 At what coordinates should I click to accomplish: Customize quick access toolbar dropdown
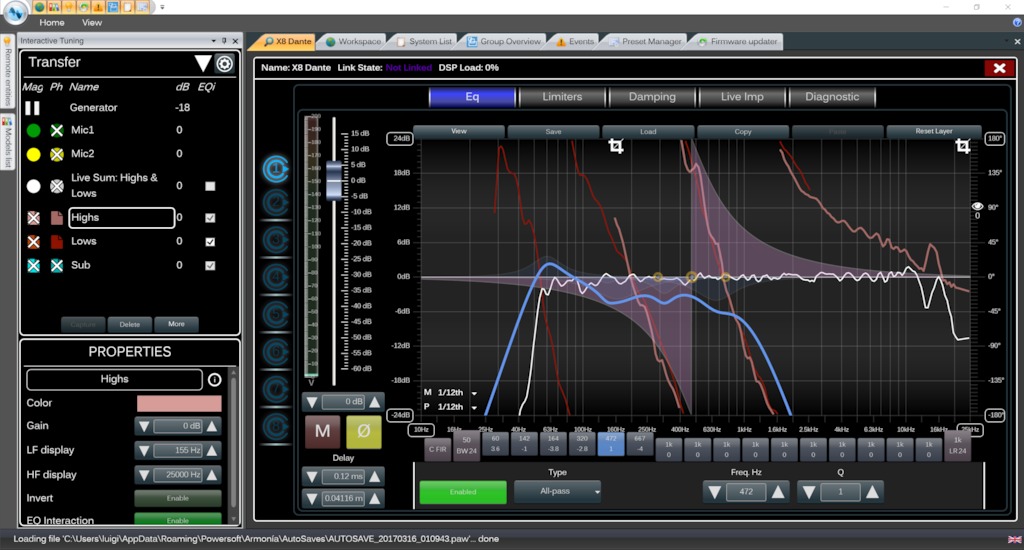162,7
